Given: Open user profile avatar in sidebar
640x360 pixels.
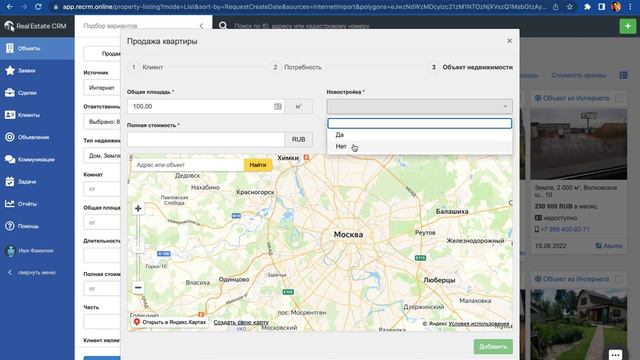Looking at the screenshot, I should click(x=11, y=251).
